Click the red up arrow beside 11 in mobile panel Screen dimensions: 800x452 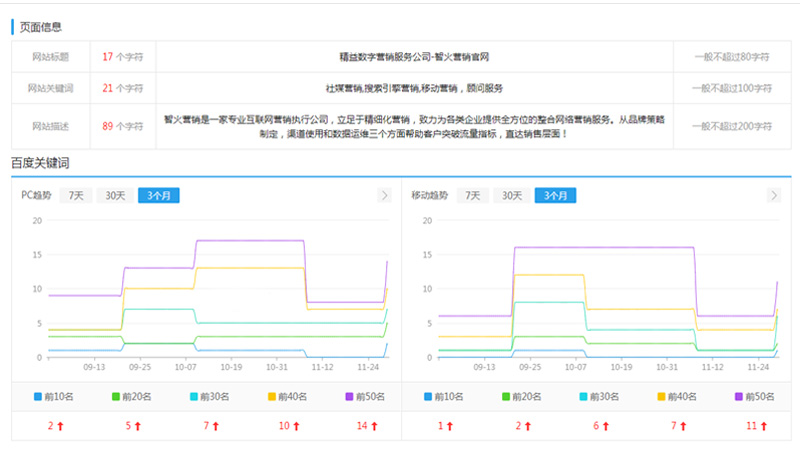coord(765,426)
